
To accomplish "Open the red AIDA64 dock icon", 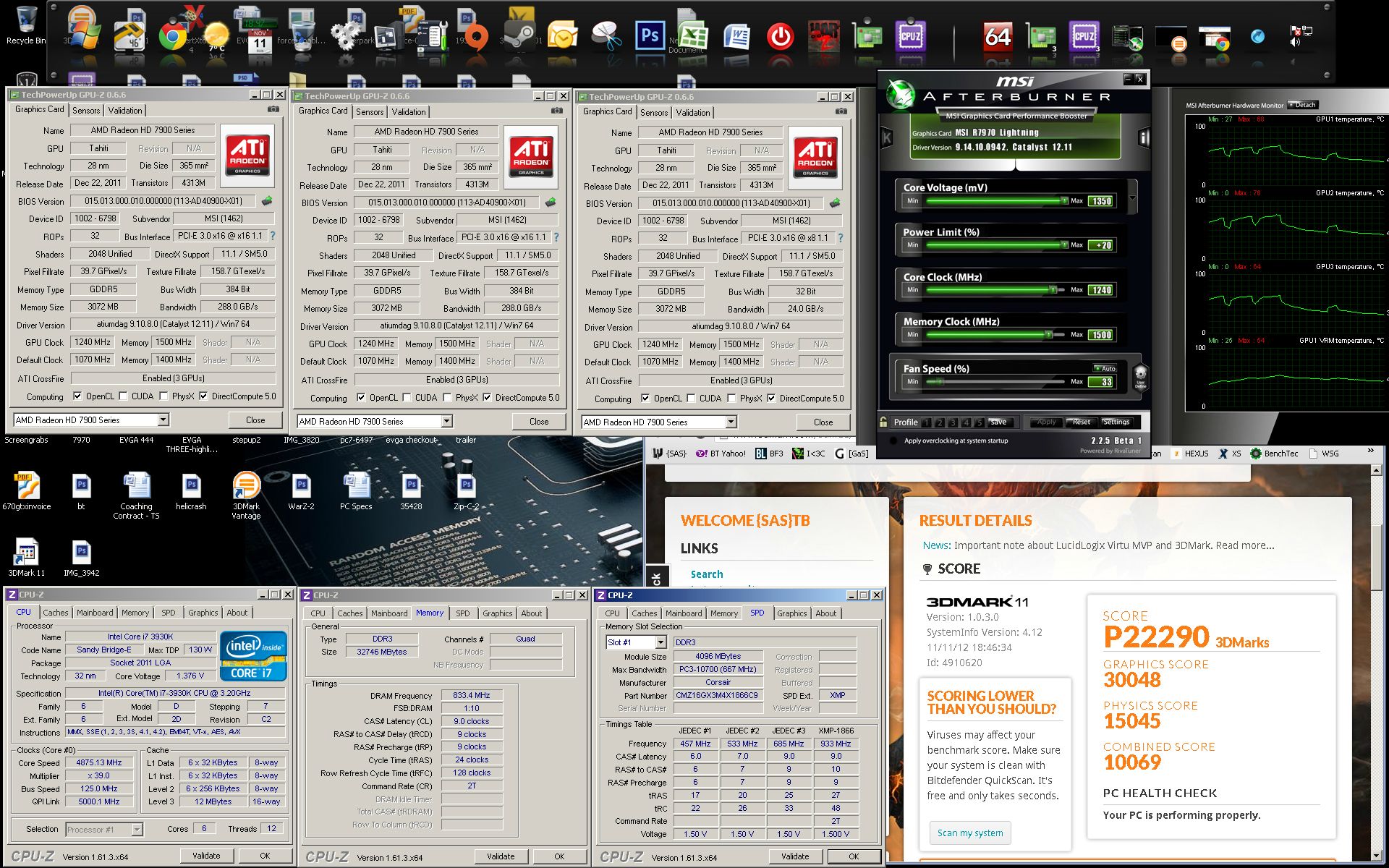I will click(997, 35).
